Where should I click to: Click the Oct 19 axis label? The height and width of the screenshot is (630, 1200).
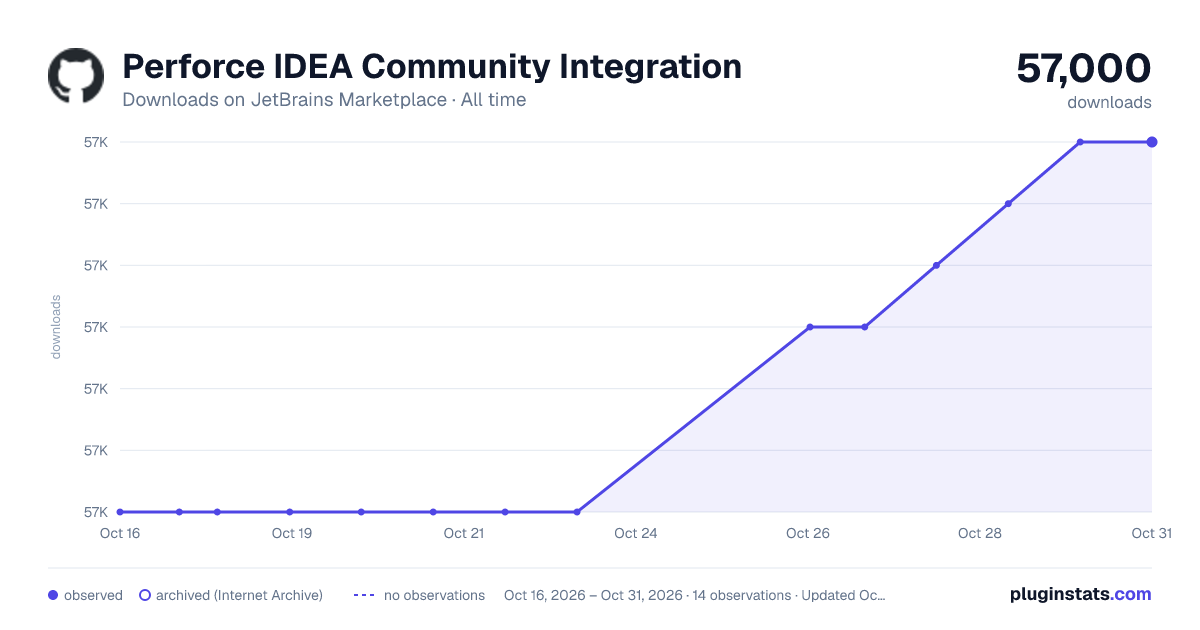pyautogui.click(x=292, y=533)
